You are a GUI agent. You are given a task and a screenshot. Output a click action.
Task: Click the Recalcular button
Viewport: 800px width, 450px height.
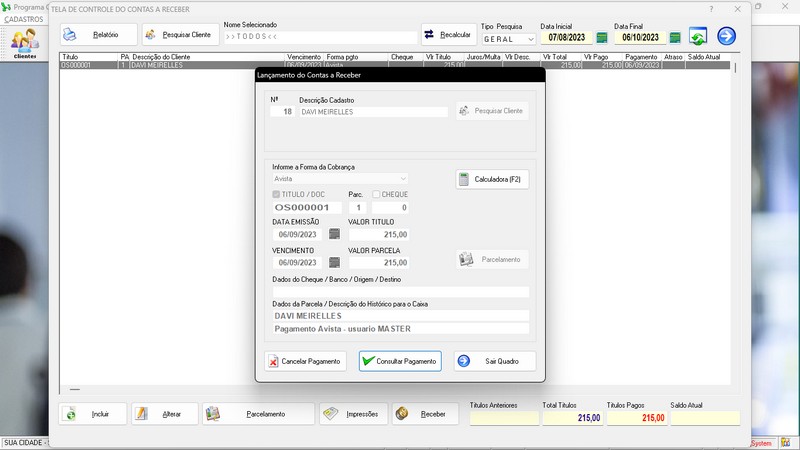click(x=448, y=35)
